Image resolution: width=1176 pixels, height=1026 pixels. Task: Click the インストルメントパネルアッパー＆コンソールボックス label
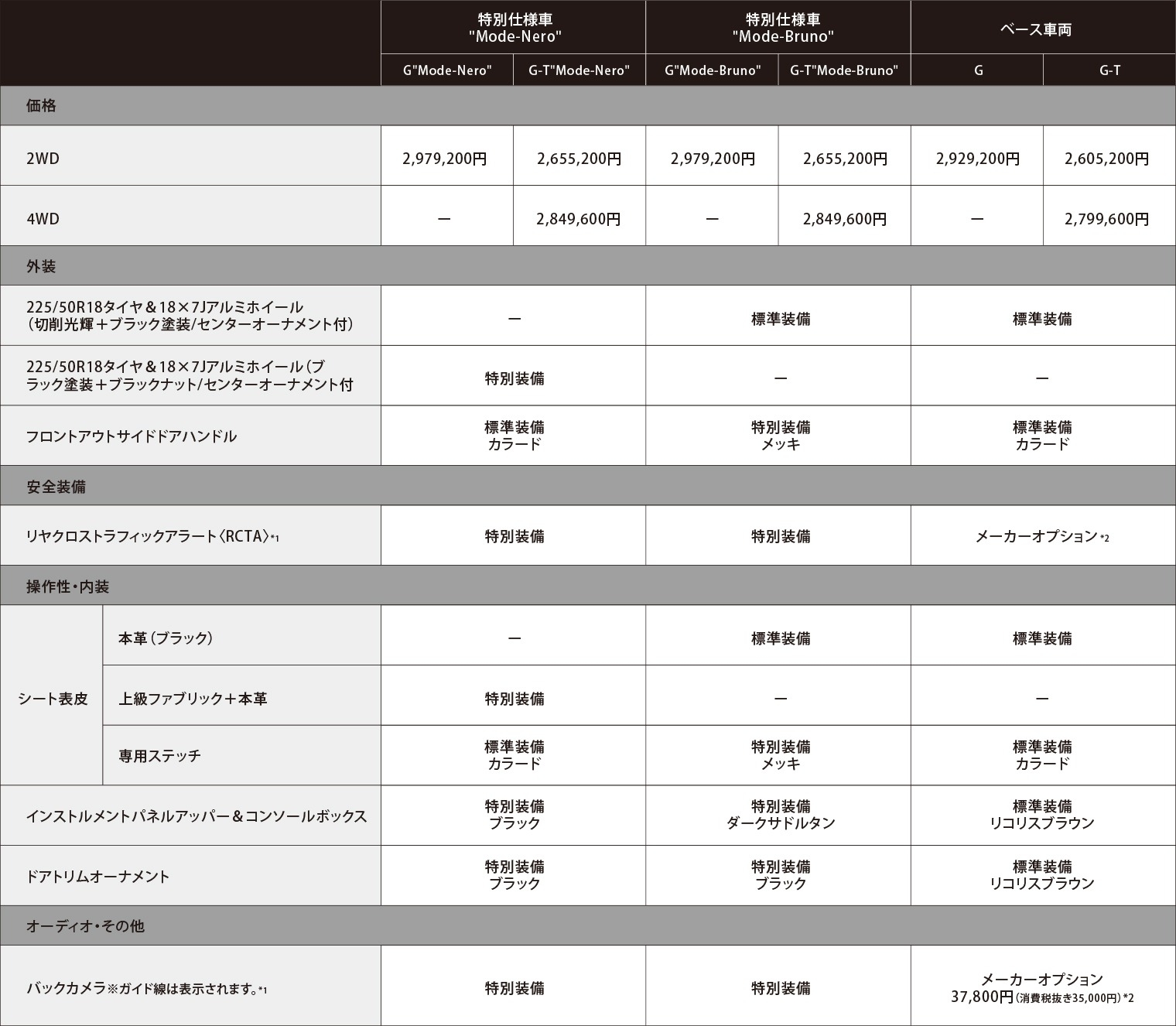(x=190, y=816)
